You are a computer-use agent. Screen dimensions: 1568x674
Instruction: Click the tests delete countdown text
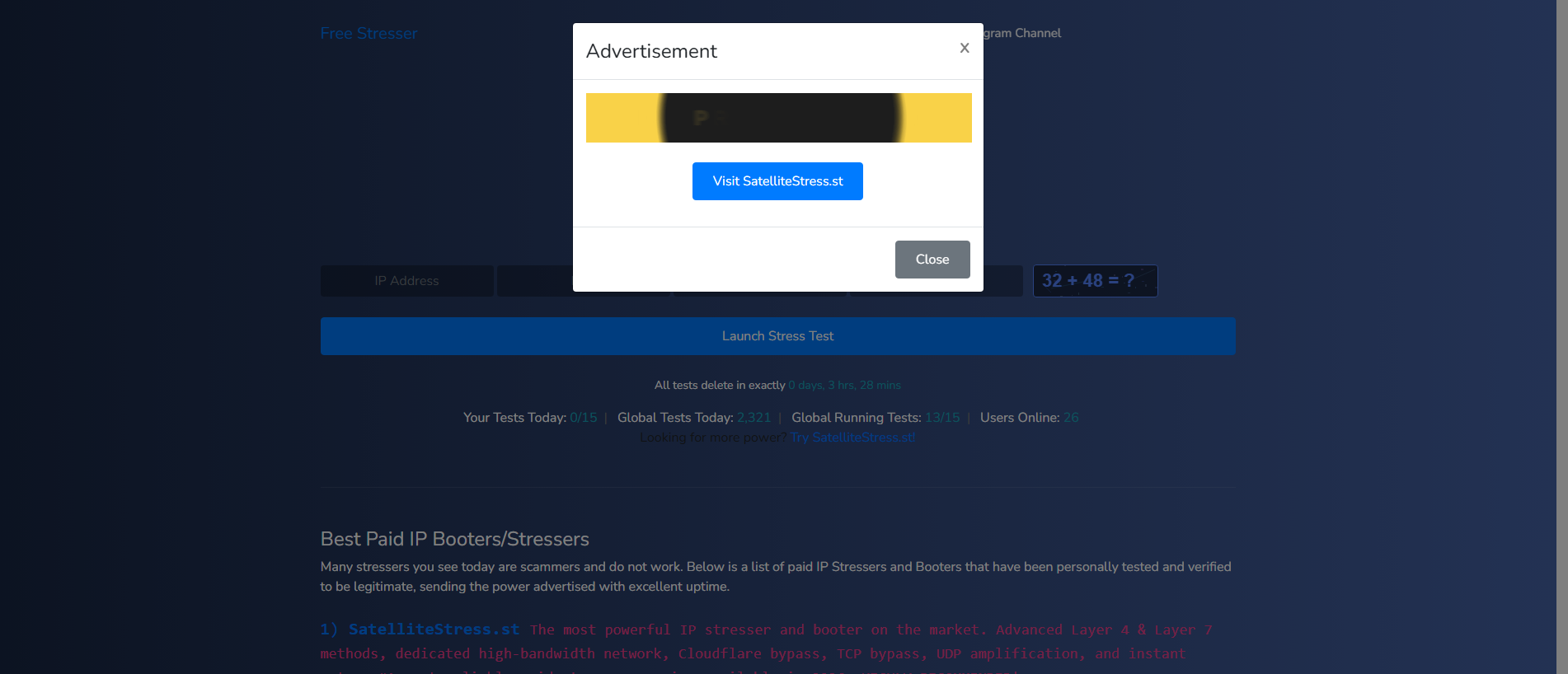777,386
